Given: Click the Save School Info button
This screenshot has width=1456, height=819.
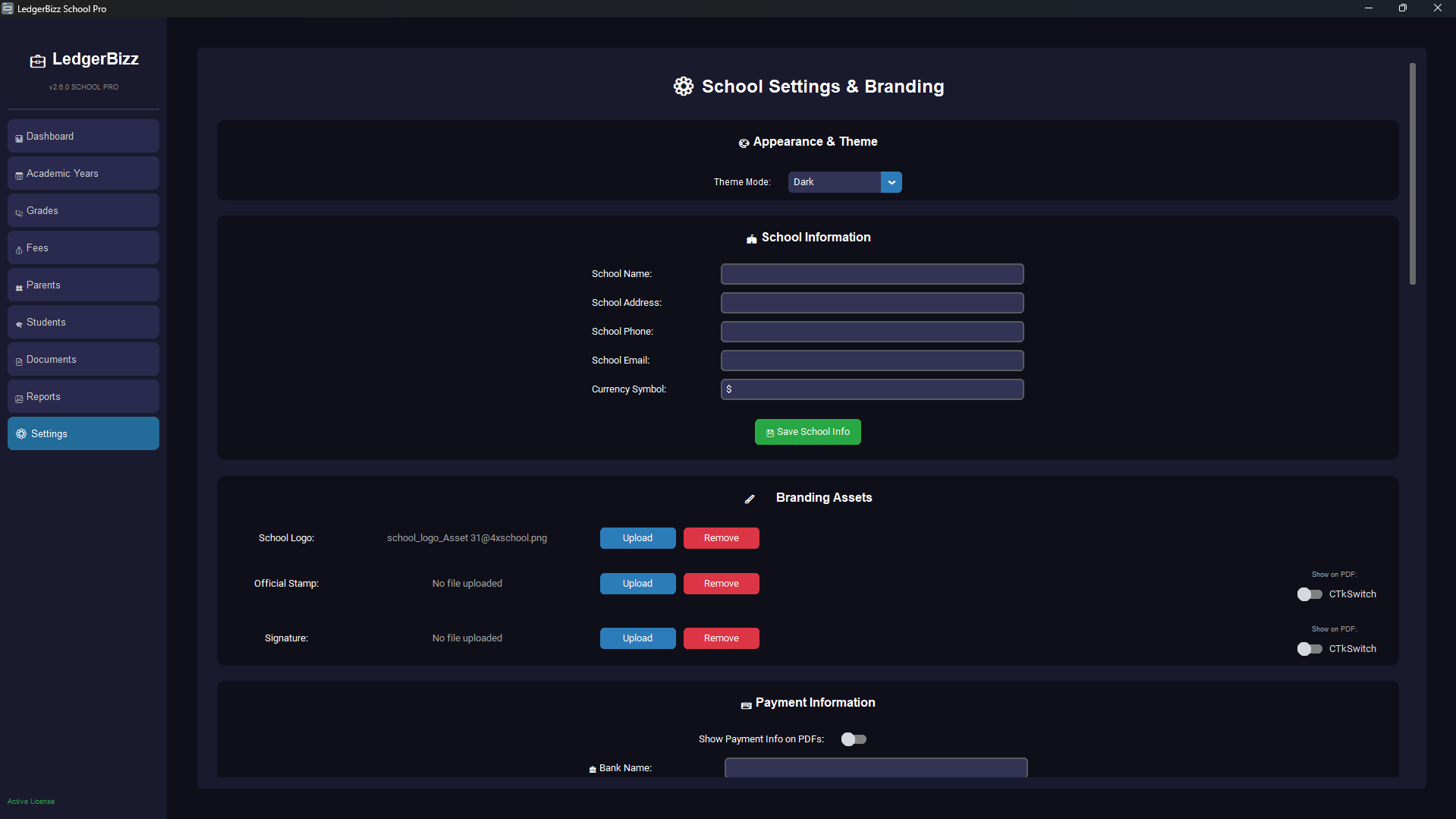Looking at the screenshot, I should (807, 432).
